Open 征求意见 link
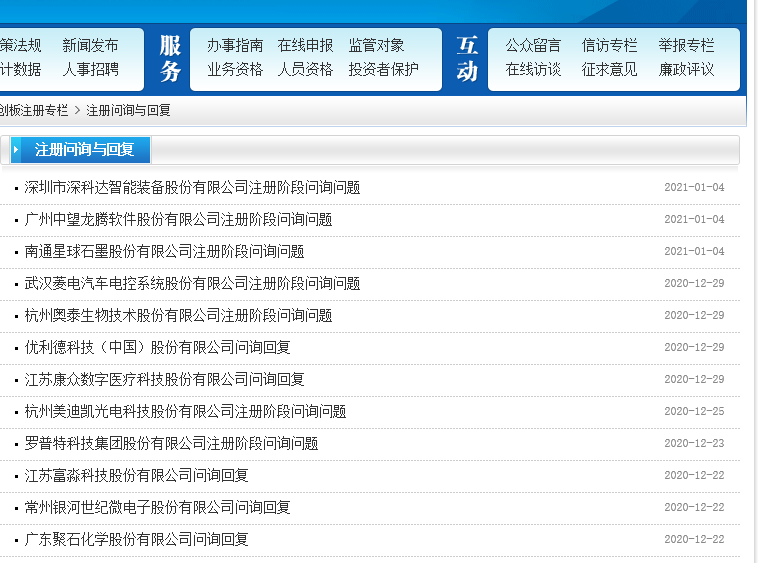764x563 pixels. pos(610,69)
